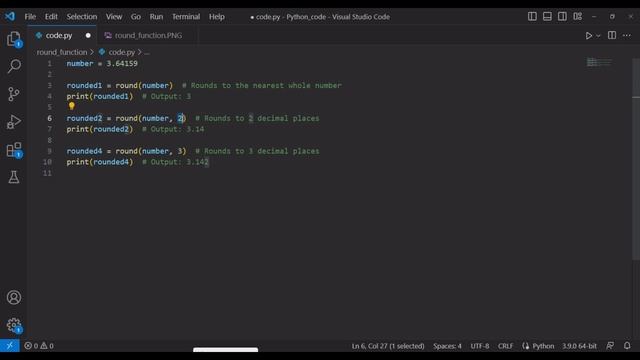Open the Extensions view
This screenshot has height=360, width=640.
[14, 150]
